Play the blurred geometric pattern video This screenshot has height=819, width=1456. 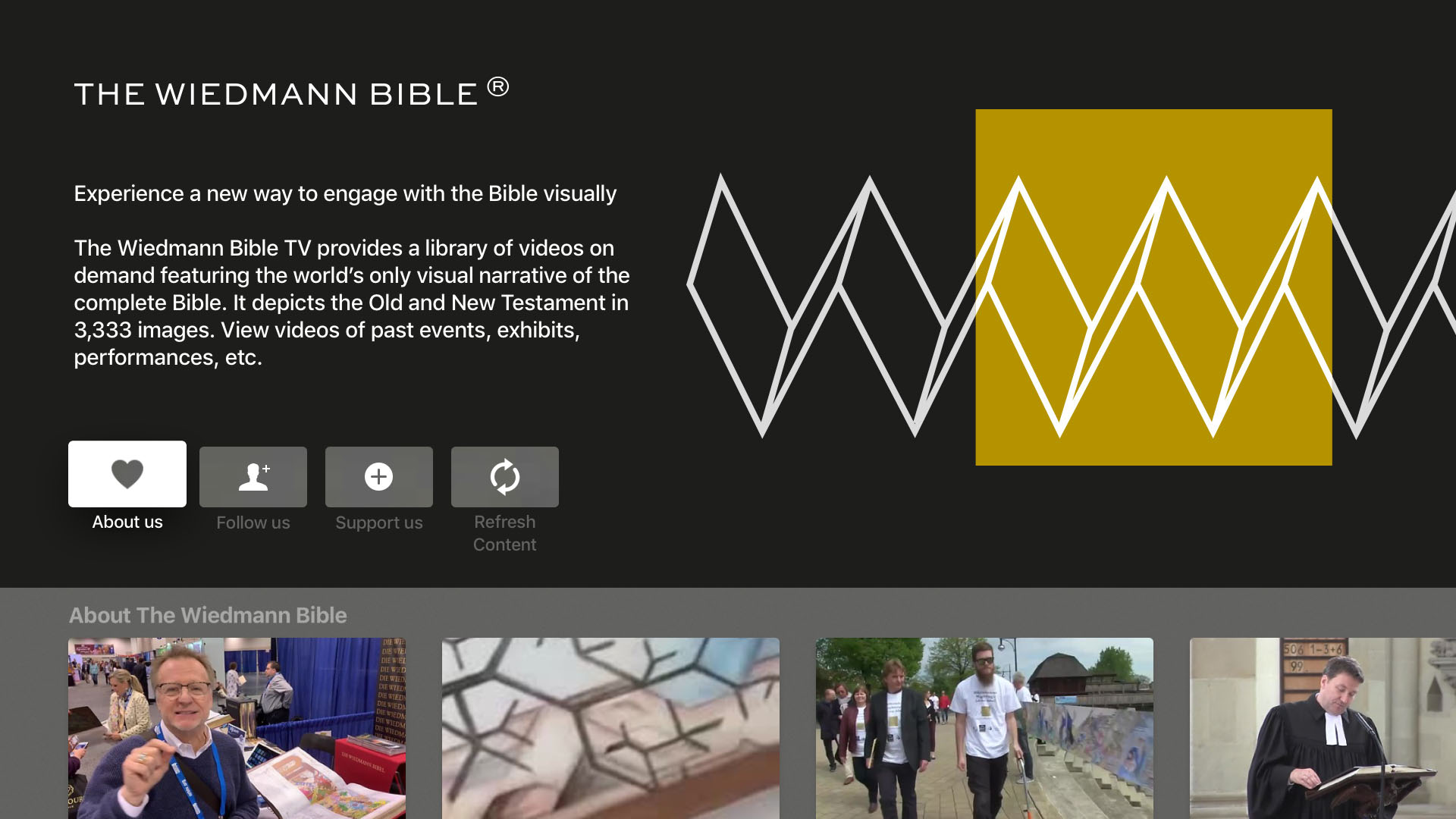coord(610,728)
